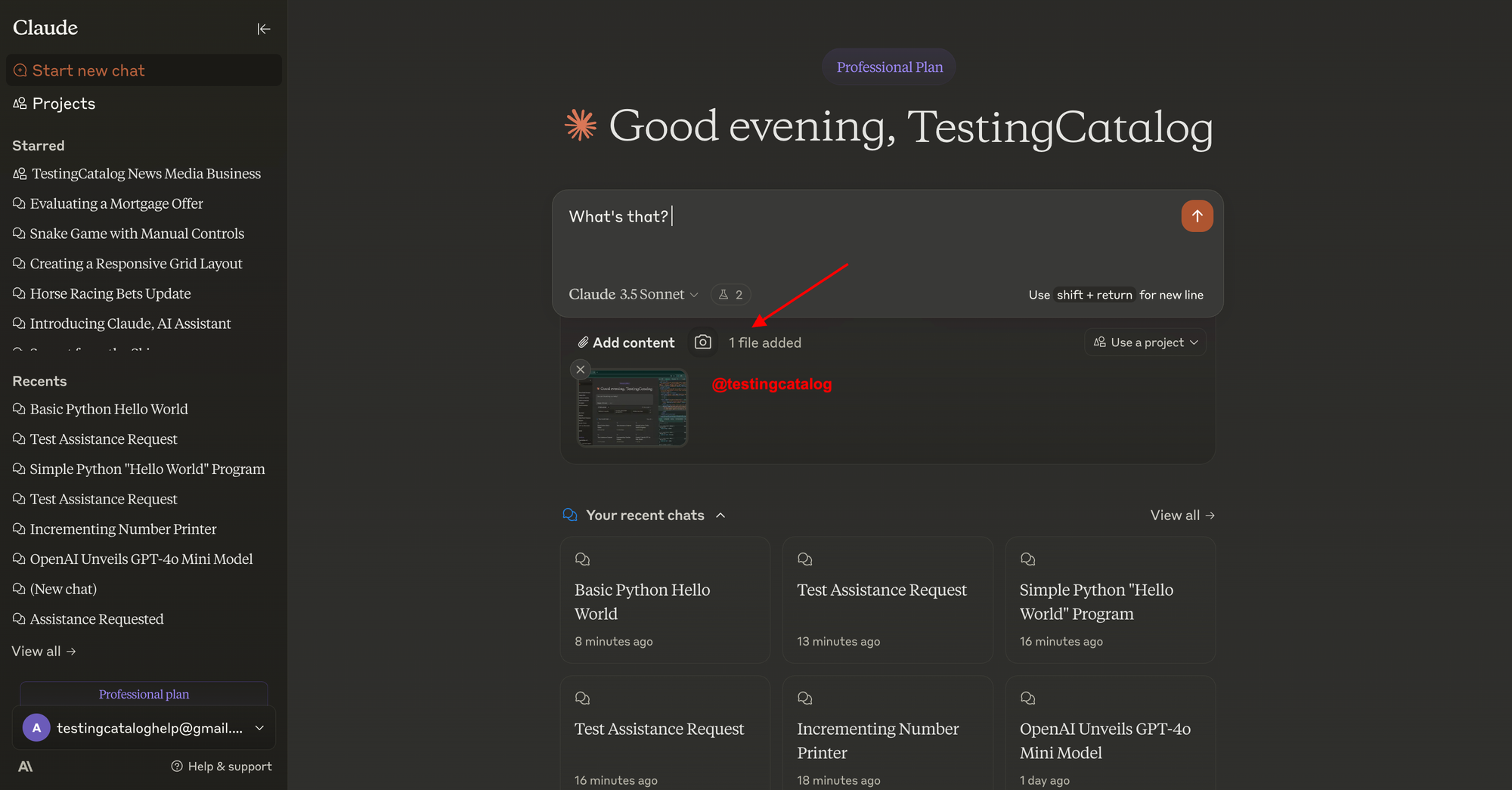Place cursor in the message input field
Viewport: 1512px width, 790px height.
tap(832, 216)
